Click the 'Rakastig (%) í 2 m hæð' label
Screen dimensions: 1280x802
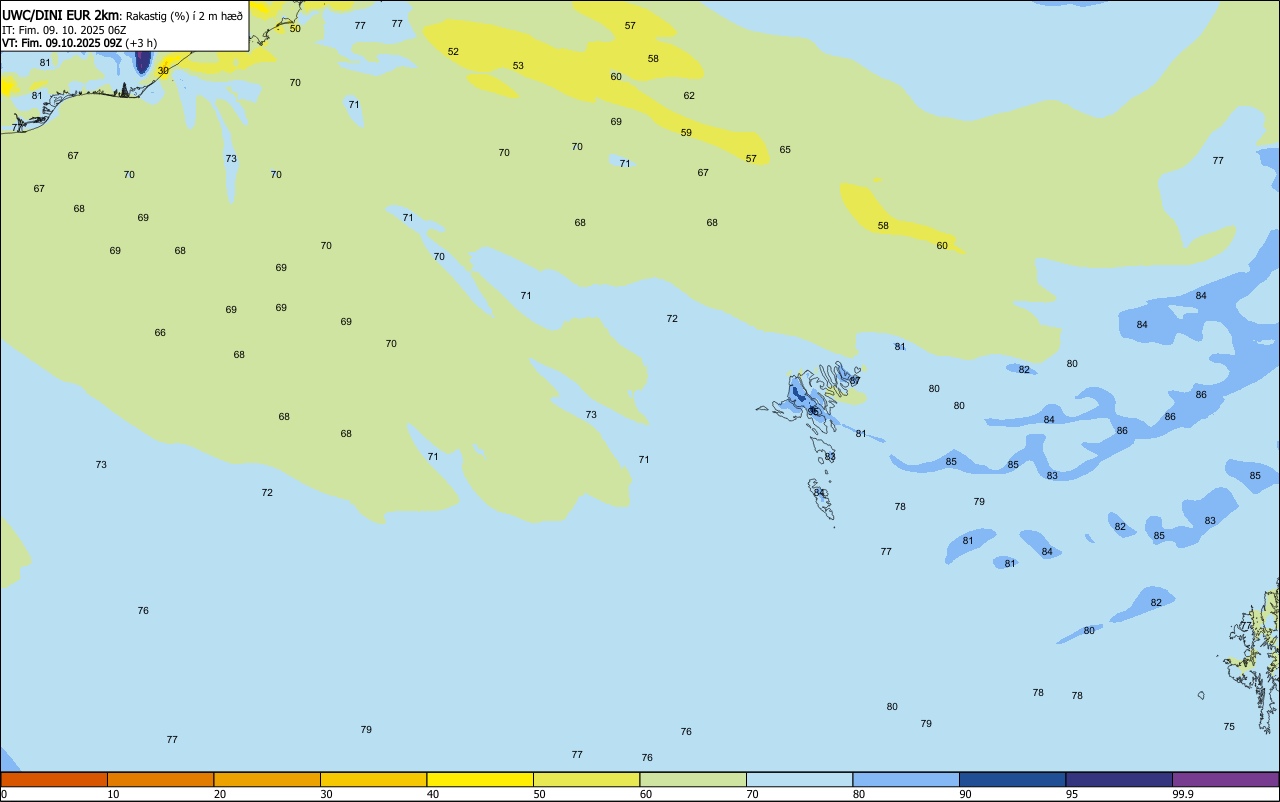point(184,16)
